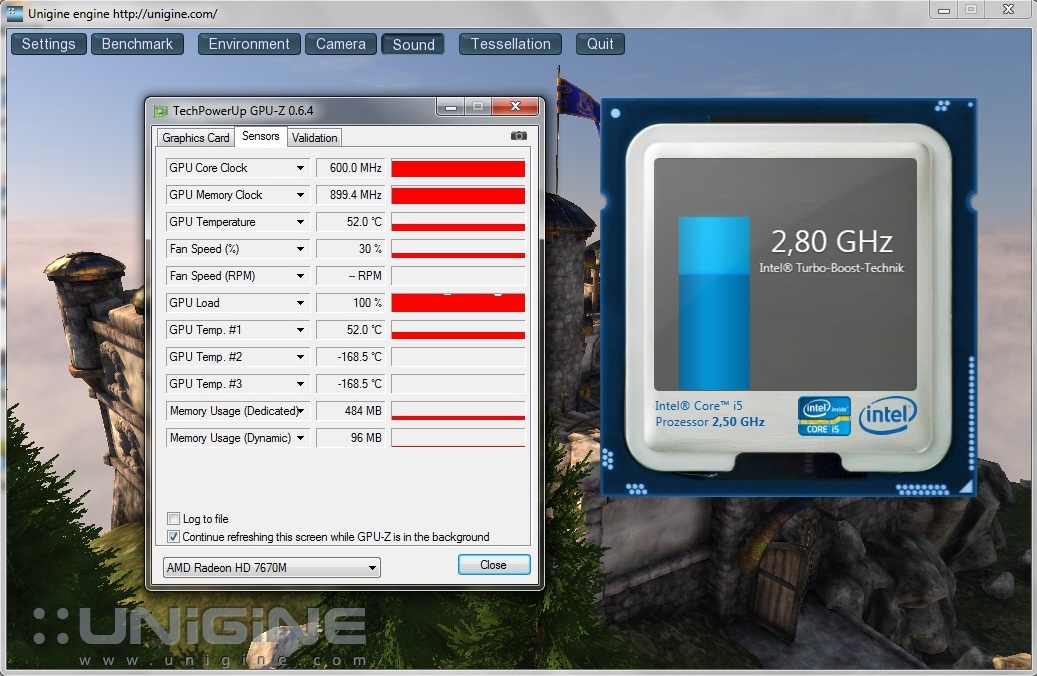The height and width of the screenshot is (676, 1037).
Task: Click the GPU Core Clock red graph
Action: click(458, 168)
